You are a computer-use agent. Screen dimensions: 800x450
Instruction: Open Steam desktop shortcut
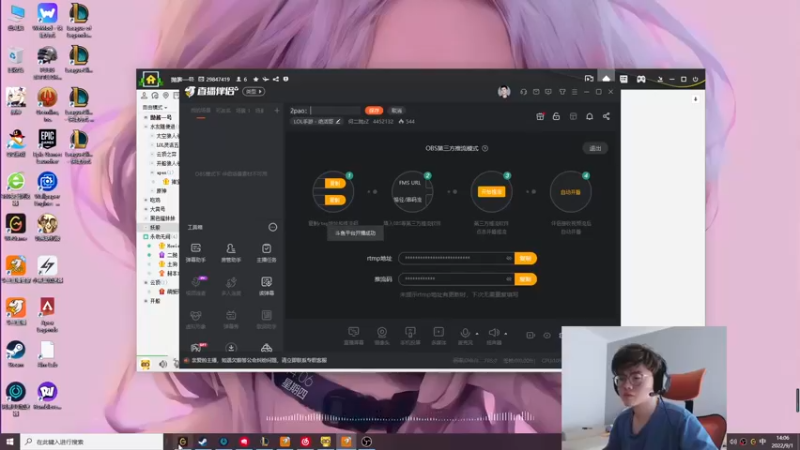coord(16,354)
